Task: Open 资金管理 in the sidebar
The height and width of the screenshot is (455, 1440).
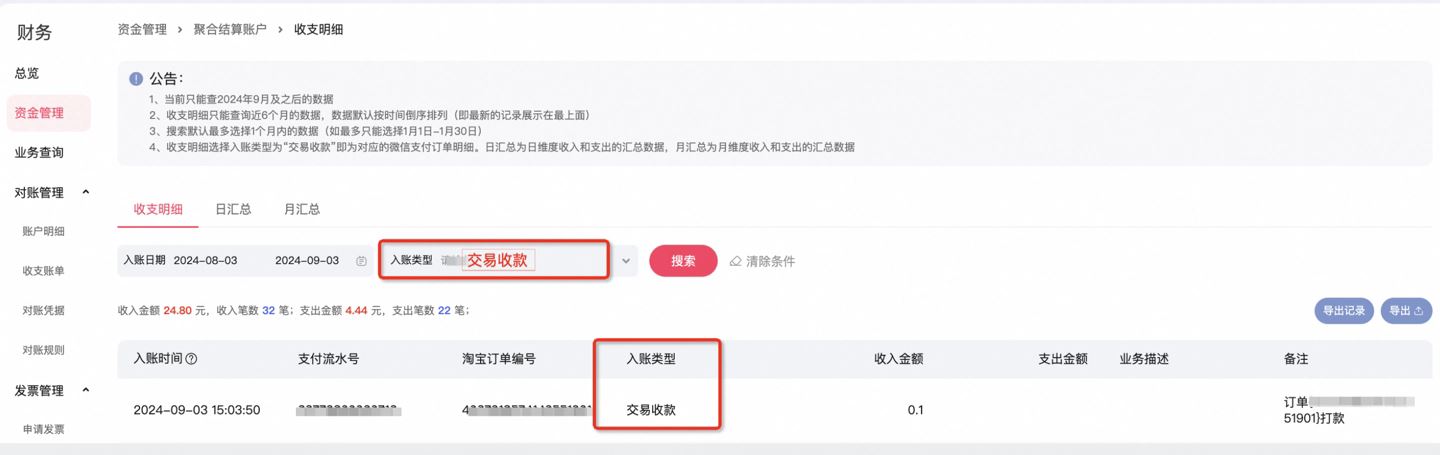Action: click(39, 113)
